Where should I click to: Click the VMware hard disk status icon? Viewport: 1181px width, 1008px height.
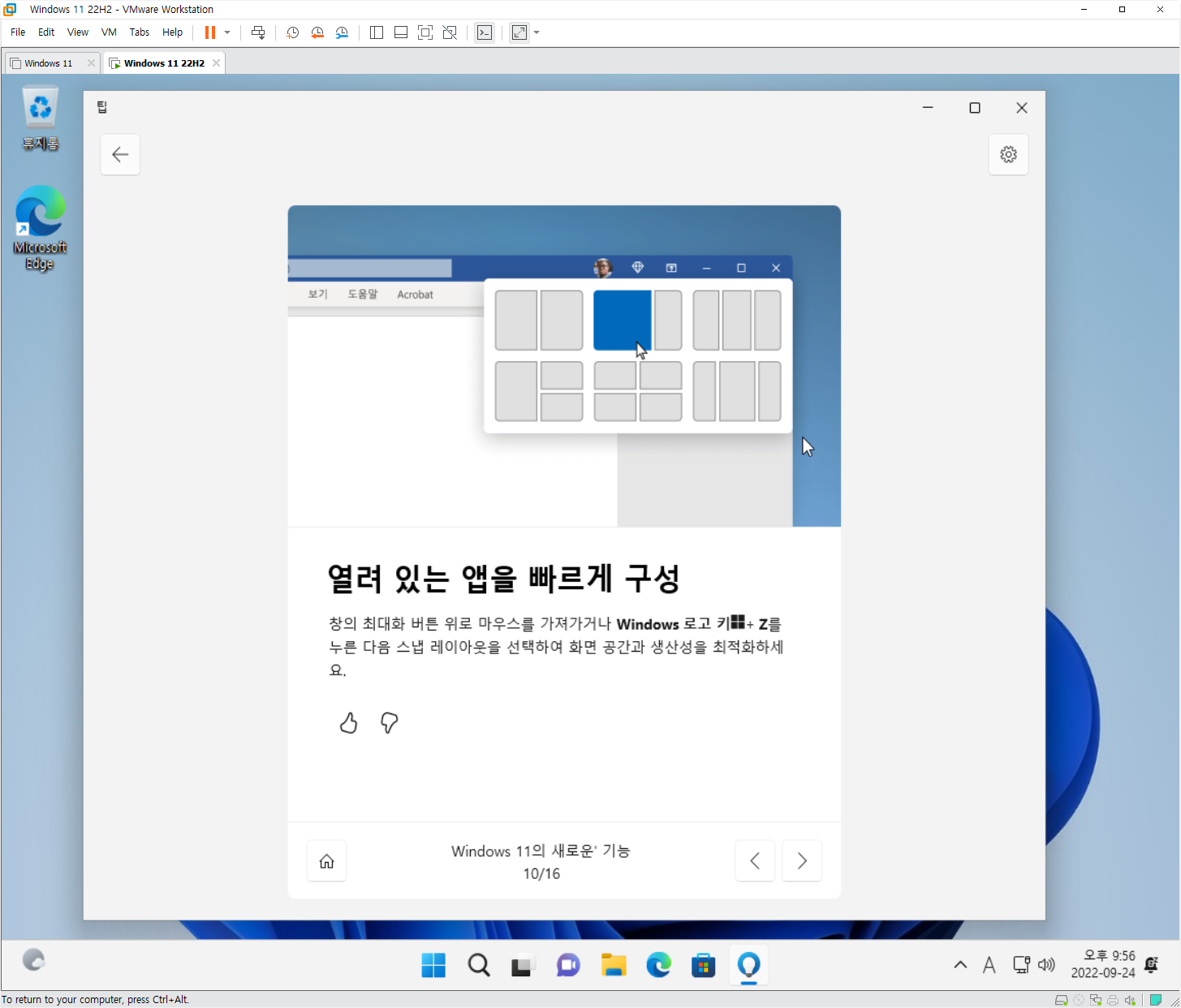[1061, 1000]
